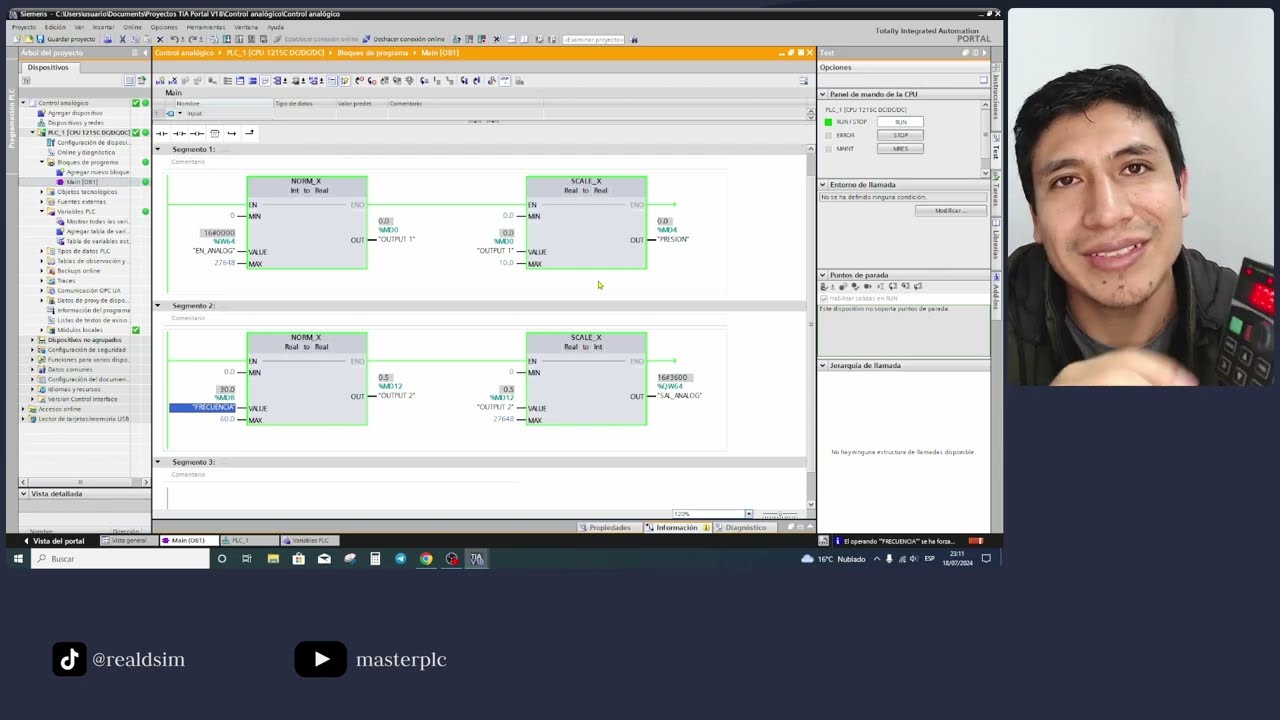Open the zoom percentage dropdown
Image resolution: width=1280 pixels, height=720 pixels.
click(748, 514)
